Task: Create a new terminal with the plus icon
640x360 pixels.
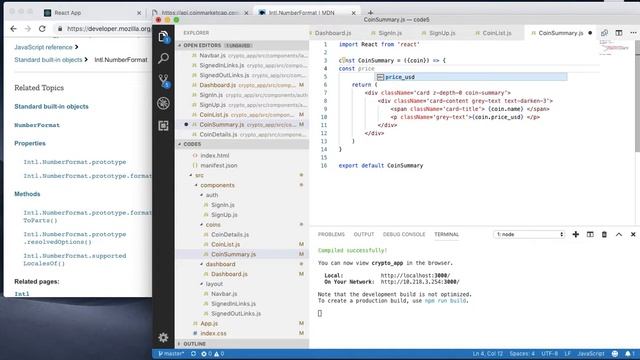Action: coord(576,234)
